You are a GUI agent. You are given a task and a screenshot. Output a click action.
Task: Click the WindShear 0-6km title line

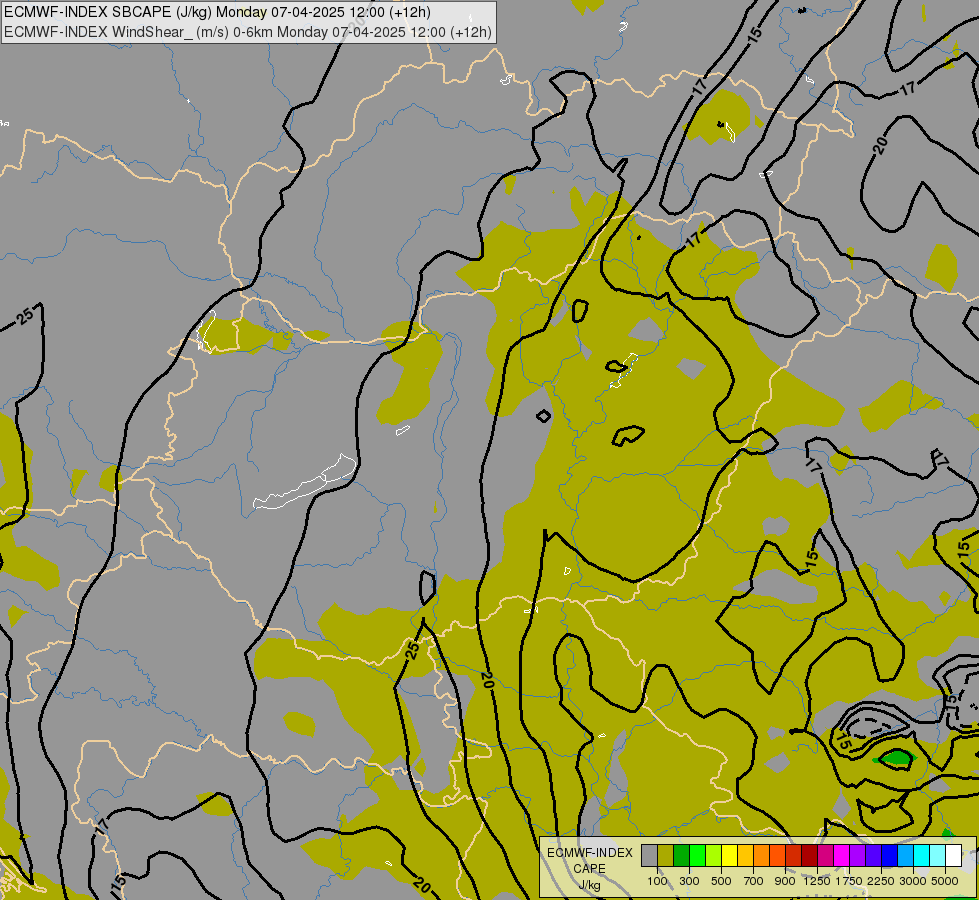(x=248, y=32)
